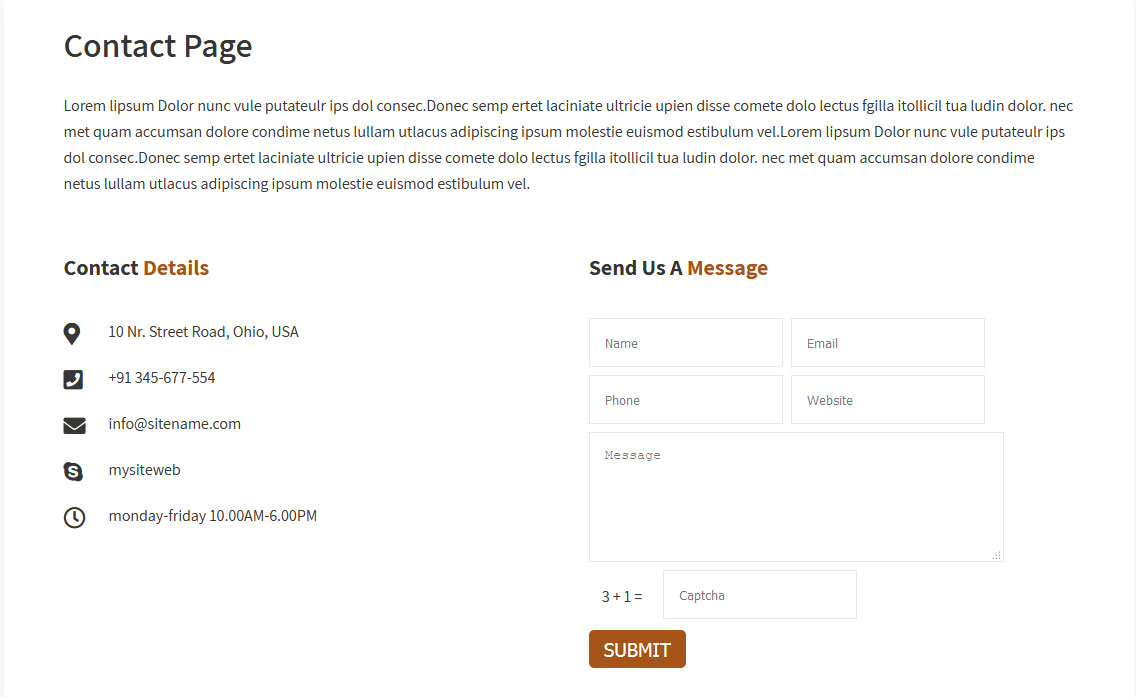Viewport: 1136px width, 697px height.
Task: Grab the Message box resize handle
Action: [x=997, y=555]
